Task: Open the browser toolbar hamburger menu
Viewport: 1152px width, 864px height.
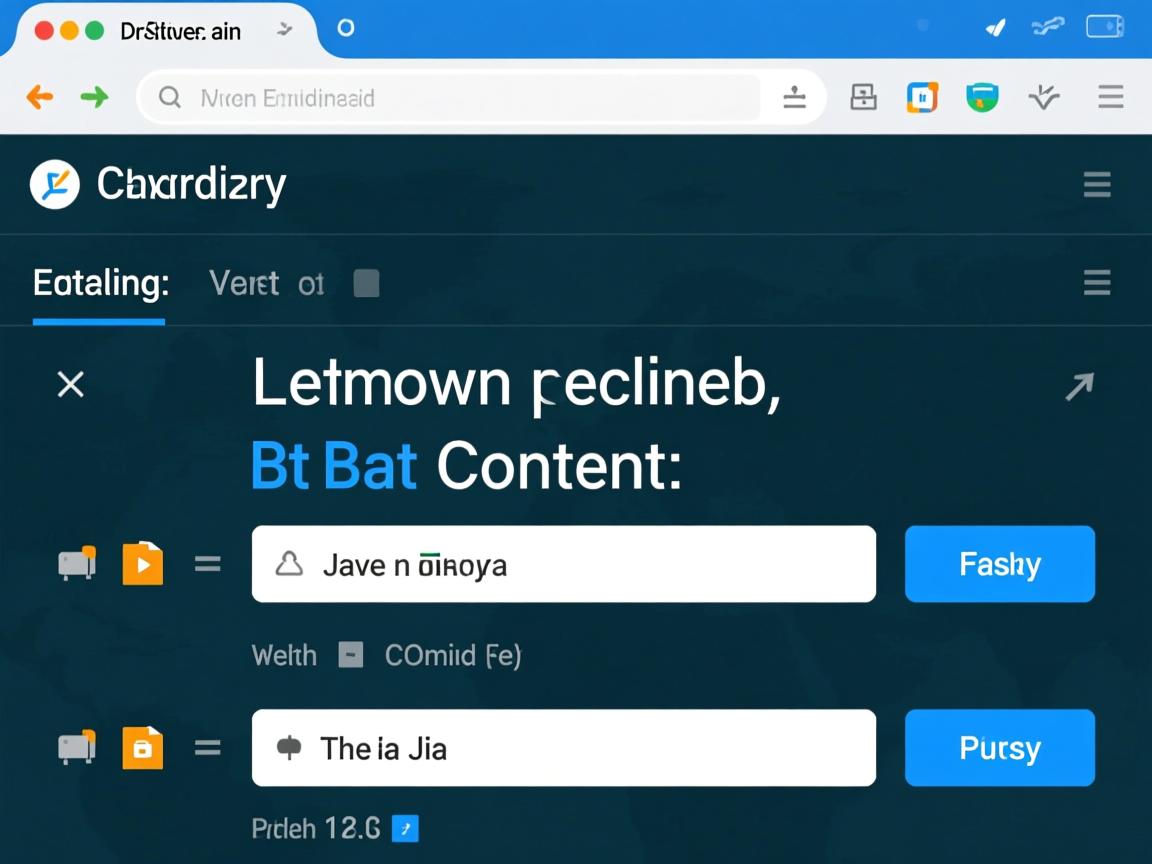Action: [x=1110, y=97]
